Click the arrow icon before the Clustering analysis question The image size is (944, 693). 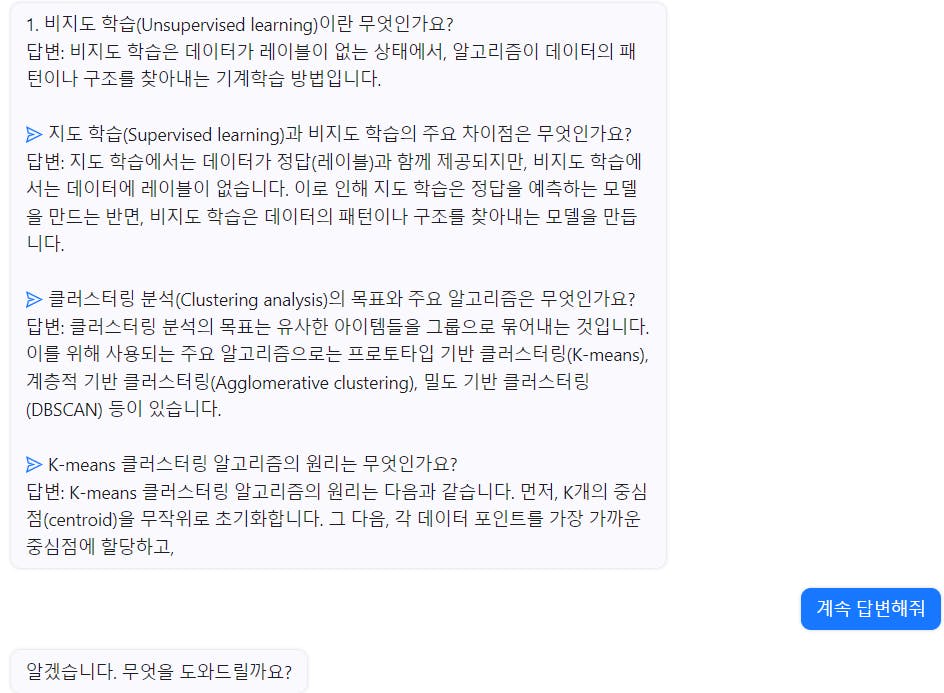[x=34, y=299]
